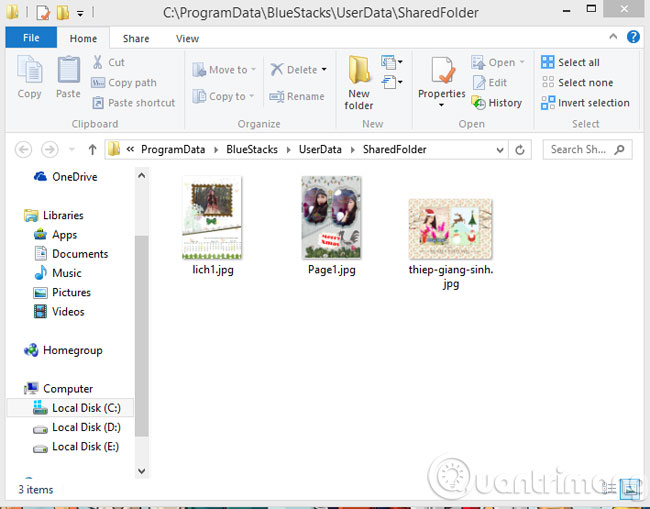Open the Documents library
This screenshot has width=650, height=509.
(71, 254)
